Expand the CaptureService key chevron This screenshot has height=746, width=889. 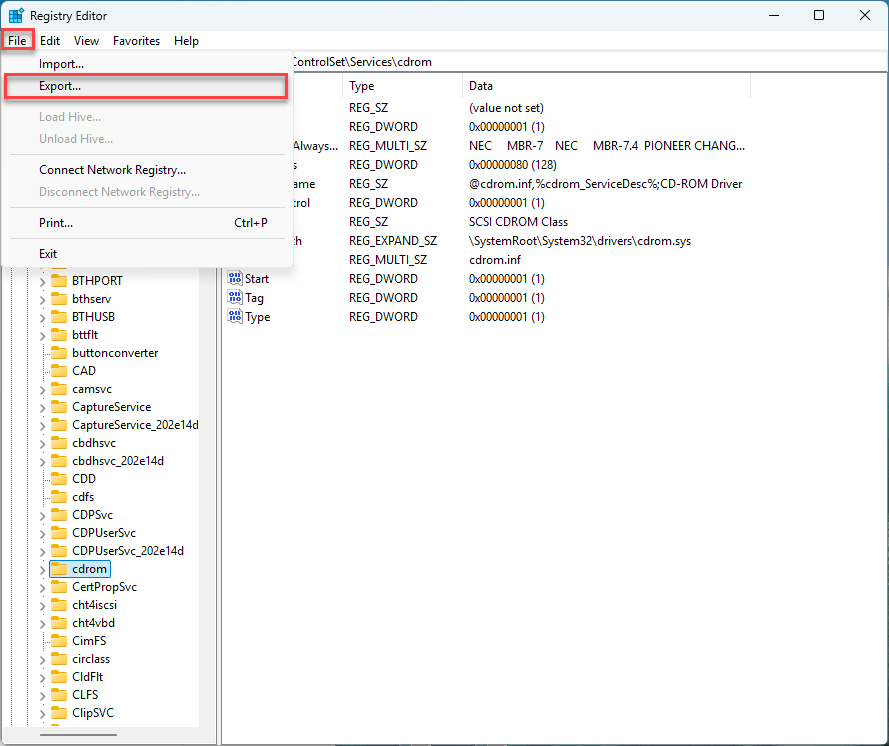[42, 407]
